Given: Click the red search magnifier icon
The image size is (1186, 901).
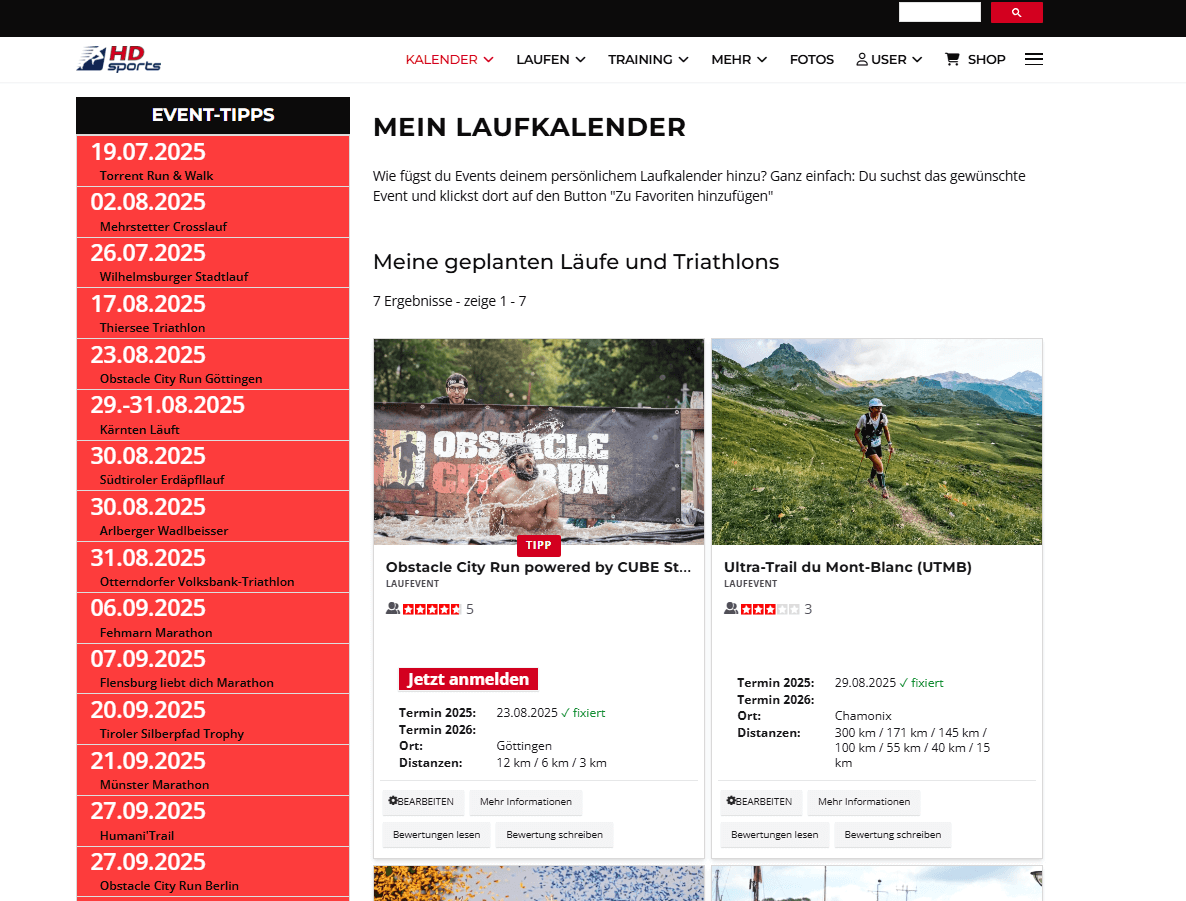Looking at the screenshot, I should click(1016, 11).
